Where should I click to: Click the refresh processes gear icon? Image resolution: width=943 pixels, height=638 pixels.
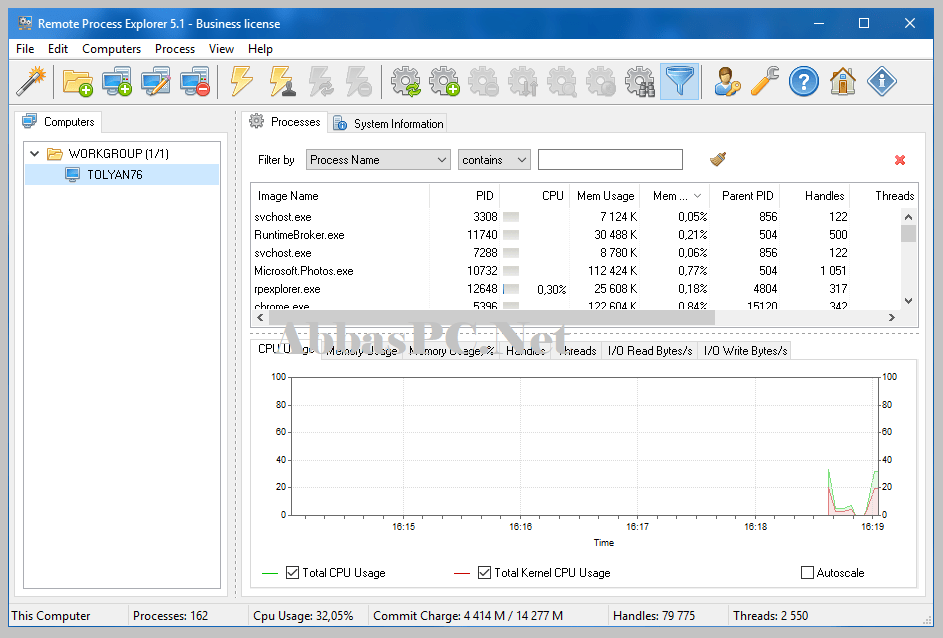tap(406, 81)
